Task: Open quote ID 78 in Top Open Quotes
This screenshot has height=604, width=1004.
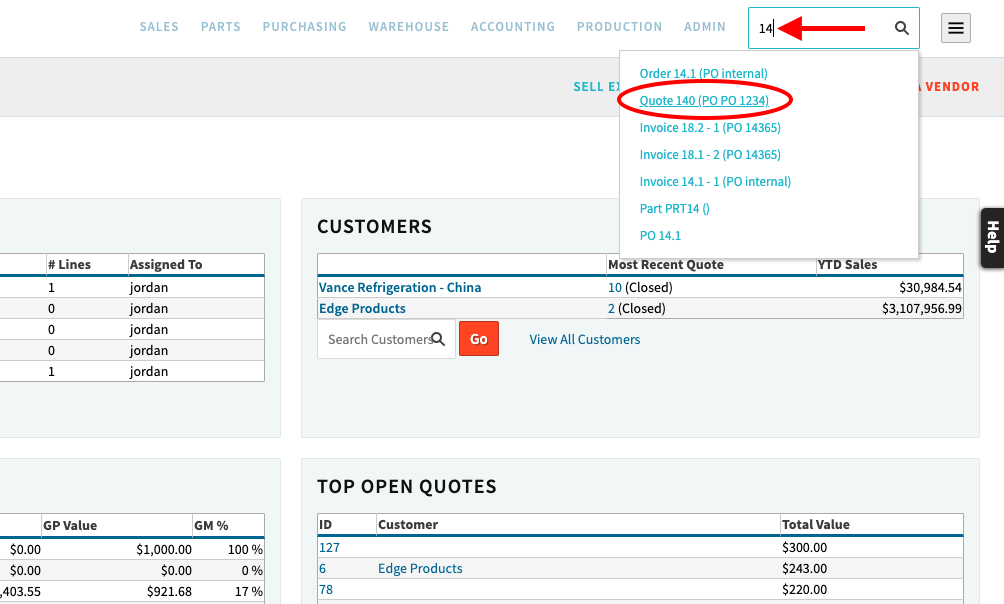Action: pos(326,590)
